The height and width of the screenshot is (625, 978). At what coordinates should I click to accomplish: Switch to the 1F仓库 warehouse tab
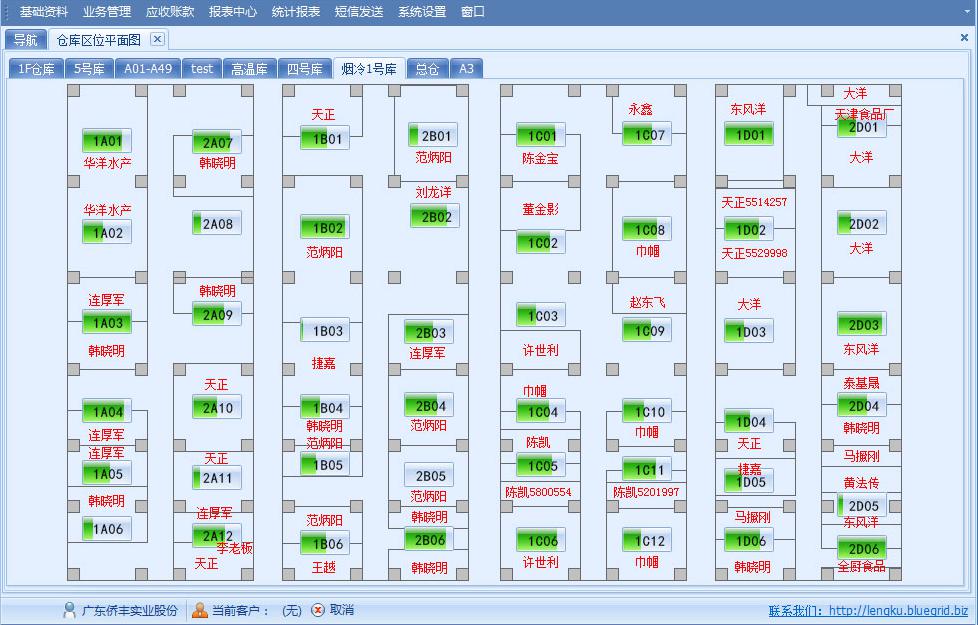[36, 69]
